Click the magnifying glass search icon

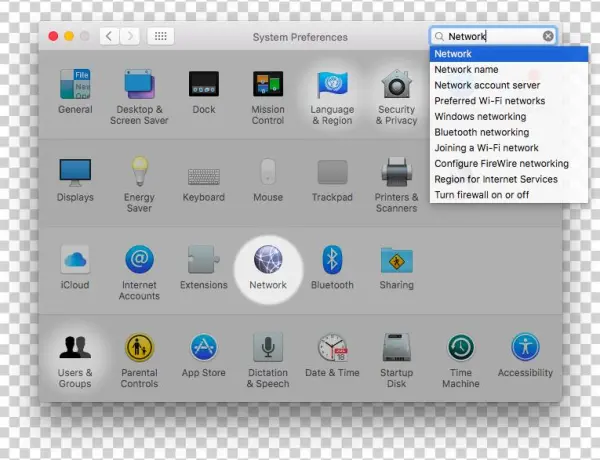click(439, 36)
